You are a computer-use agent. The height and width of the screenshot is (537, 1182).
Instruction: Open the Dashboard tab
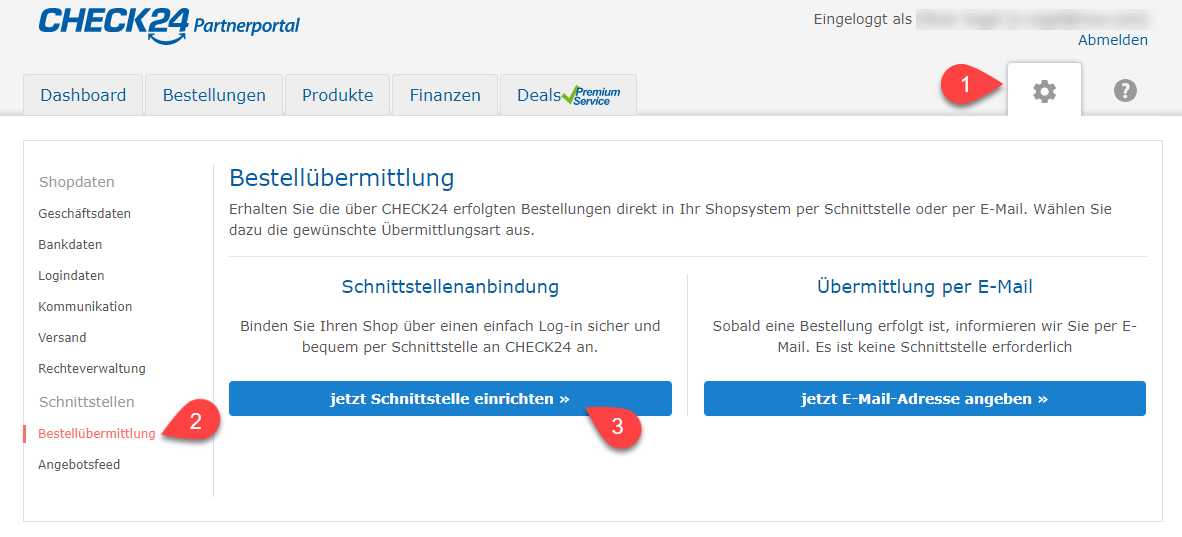[x=83, y=95]
